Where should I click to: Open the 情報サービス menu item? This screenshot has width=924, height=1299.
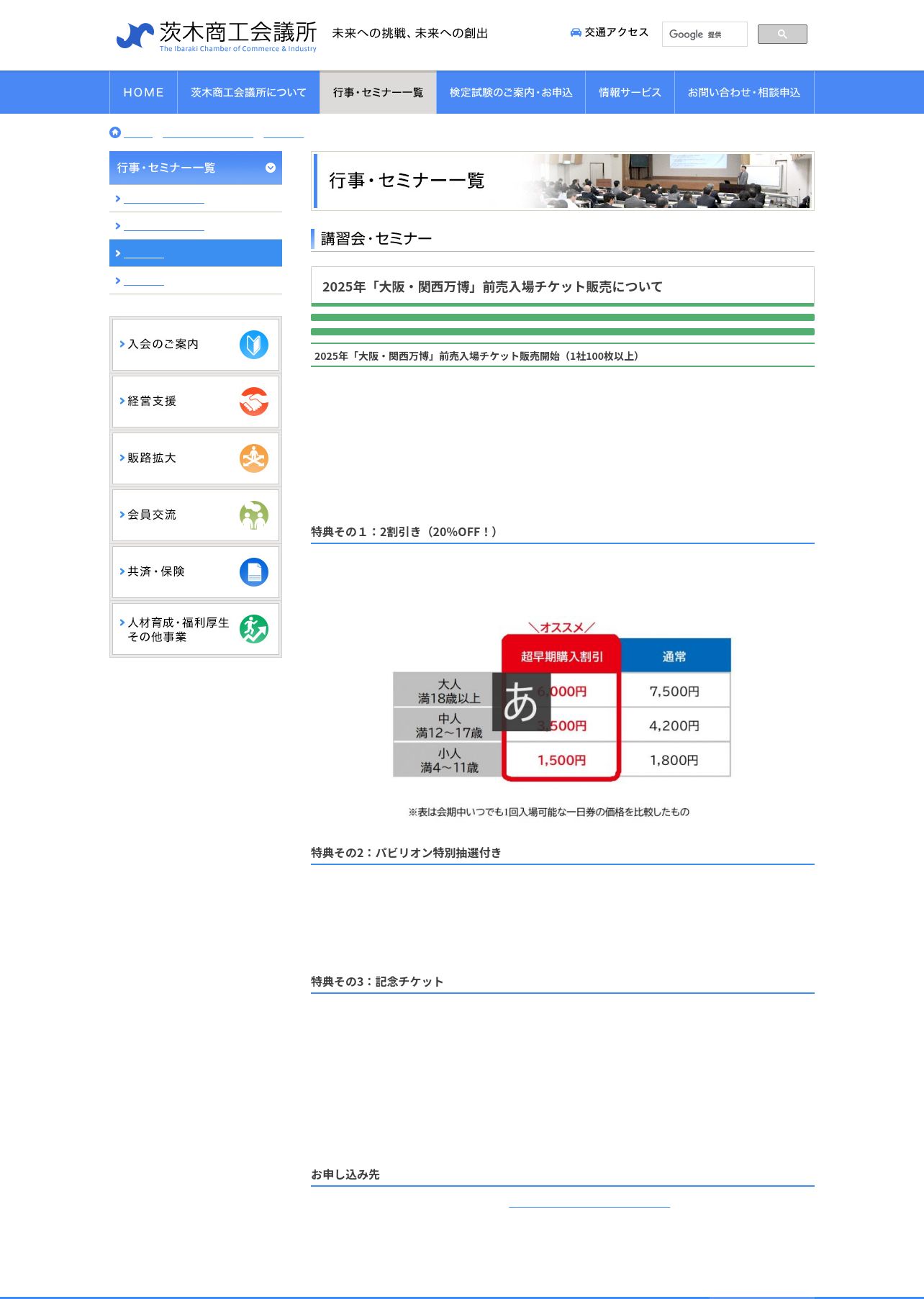pos(630,92)
